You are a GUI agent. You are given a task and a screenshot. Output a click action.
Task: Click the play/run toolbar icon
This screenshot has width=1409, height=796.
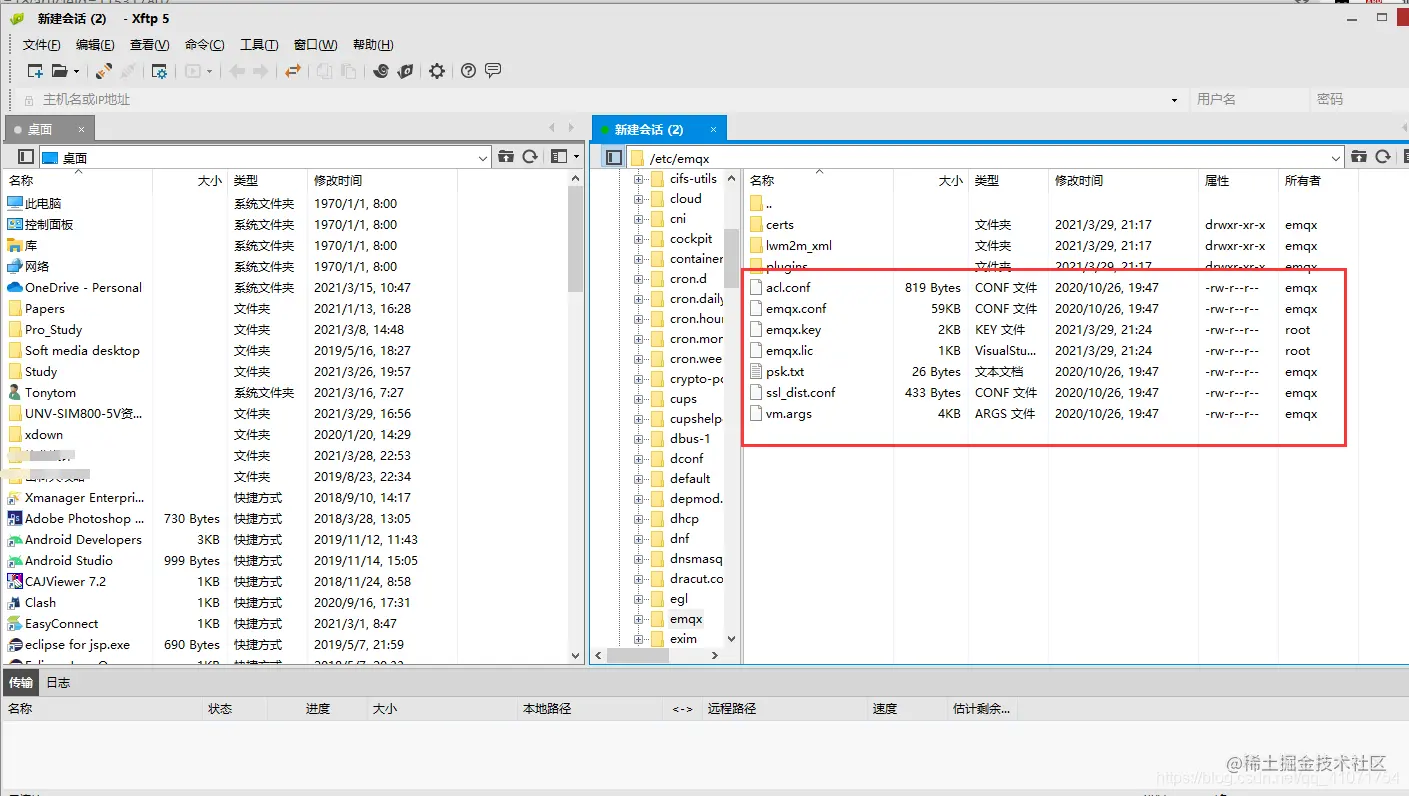193,71
